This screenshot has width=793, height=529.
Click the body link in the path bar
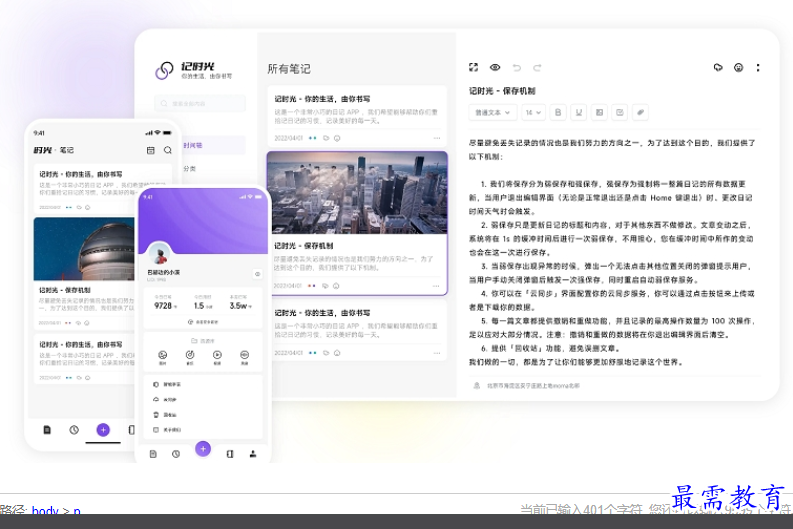click(45, 510)
